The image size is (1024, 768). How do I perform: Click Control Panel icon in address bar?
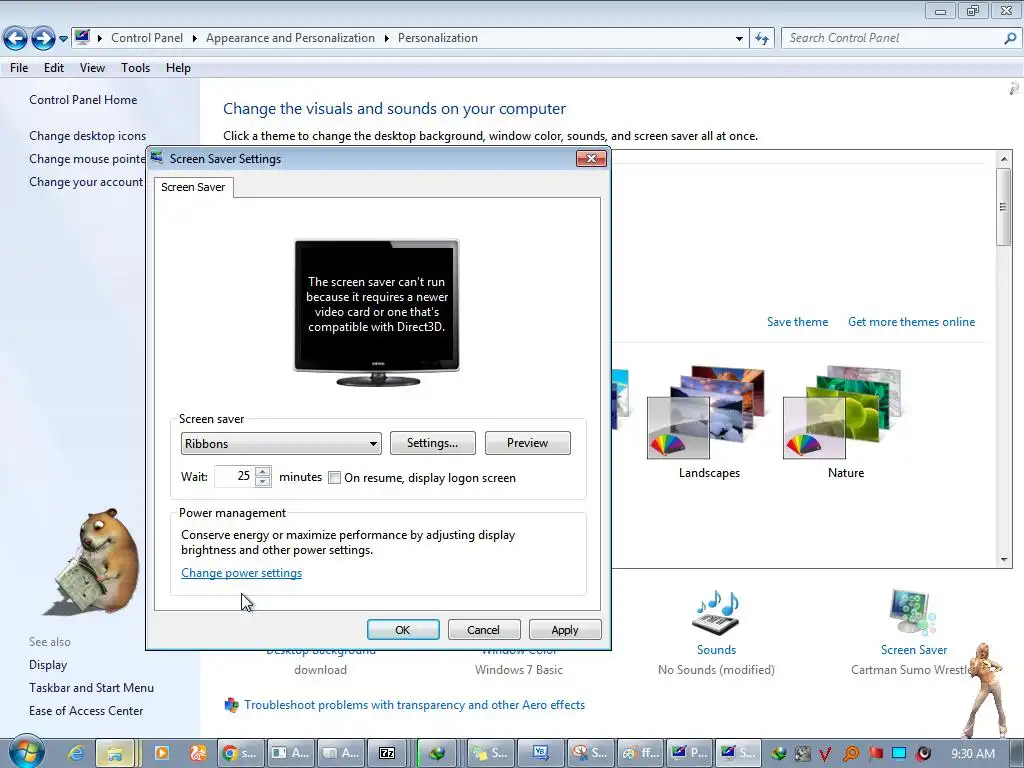[x=82, y=37]
